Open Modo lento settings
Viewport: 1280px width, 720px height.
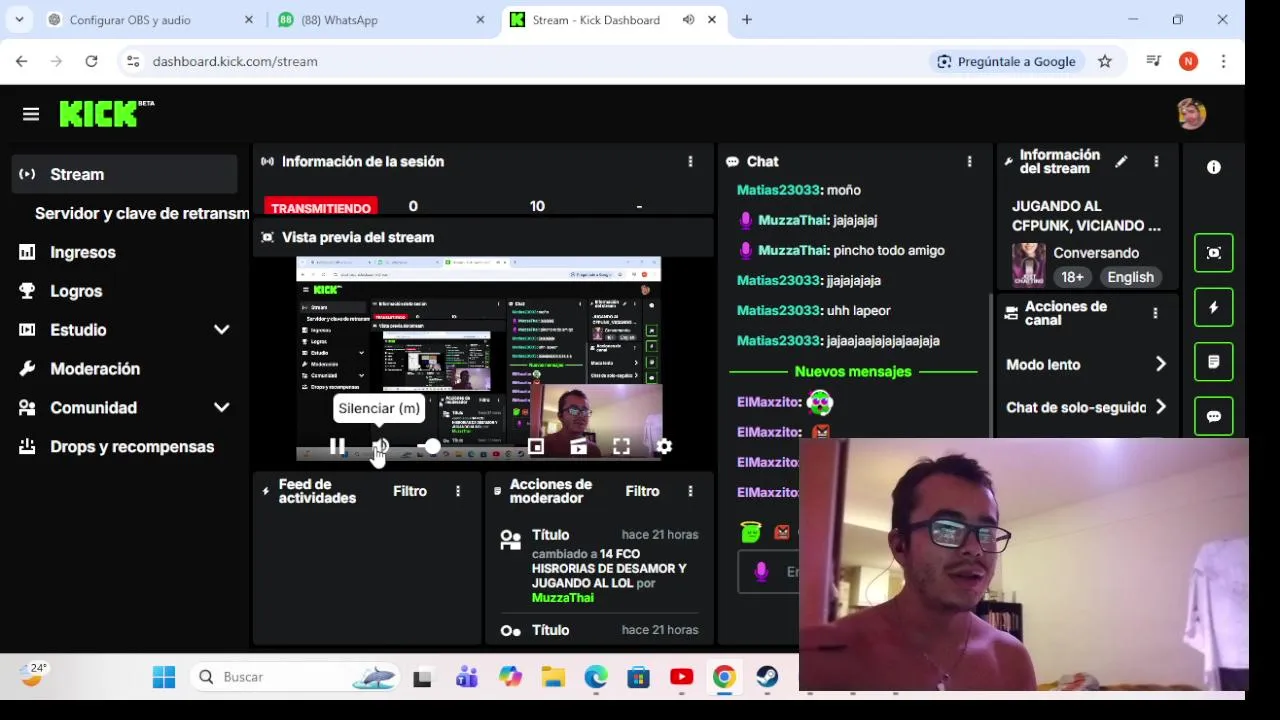[1086, 365]
